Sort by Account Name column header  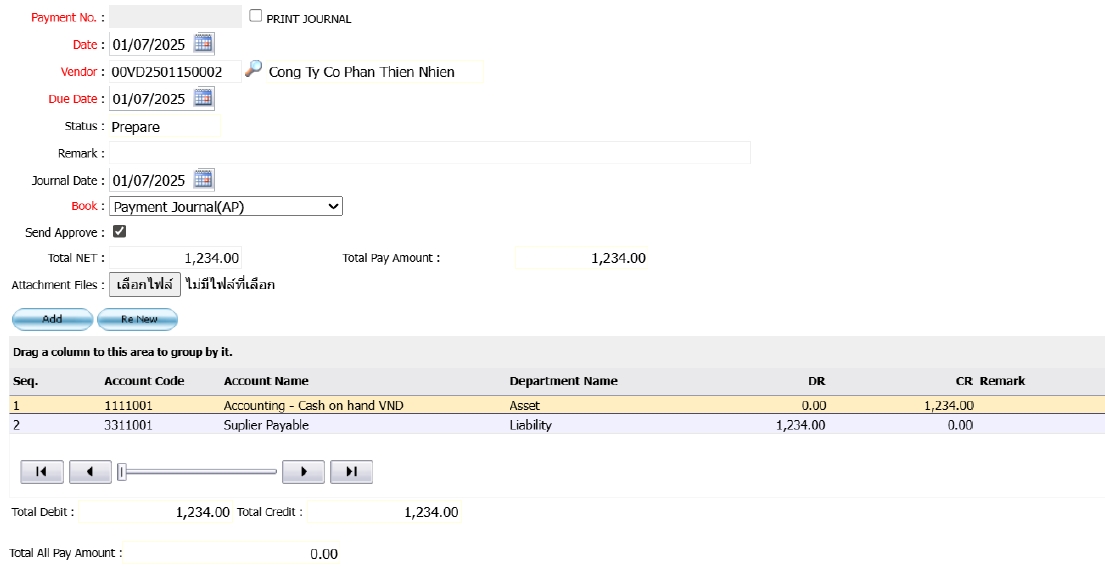click(x=266, y=381)
